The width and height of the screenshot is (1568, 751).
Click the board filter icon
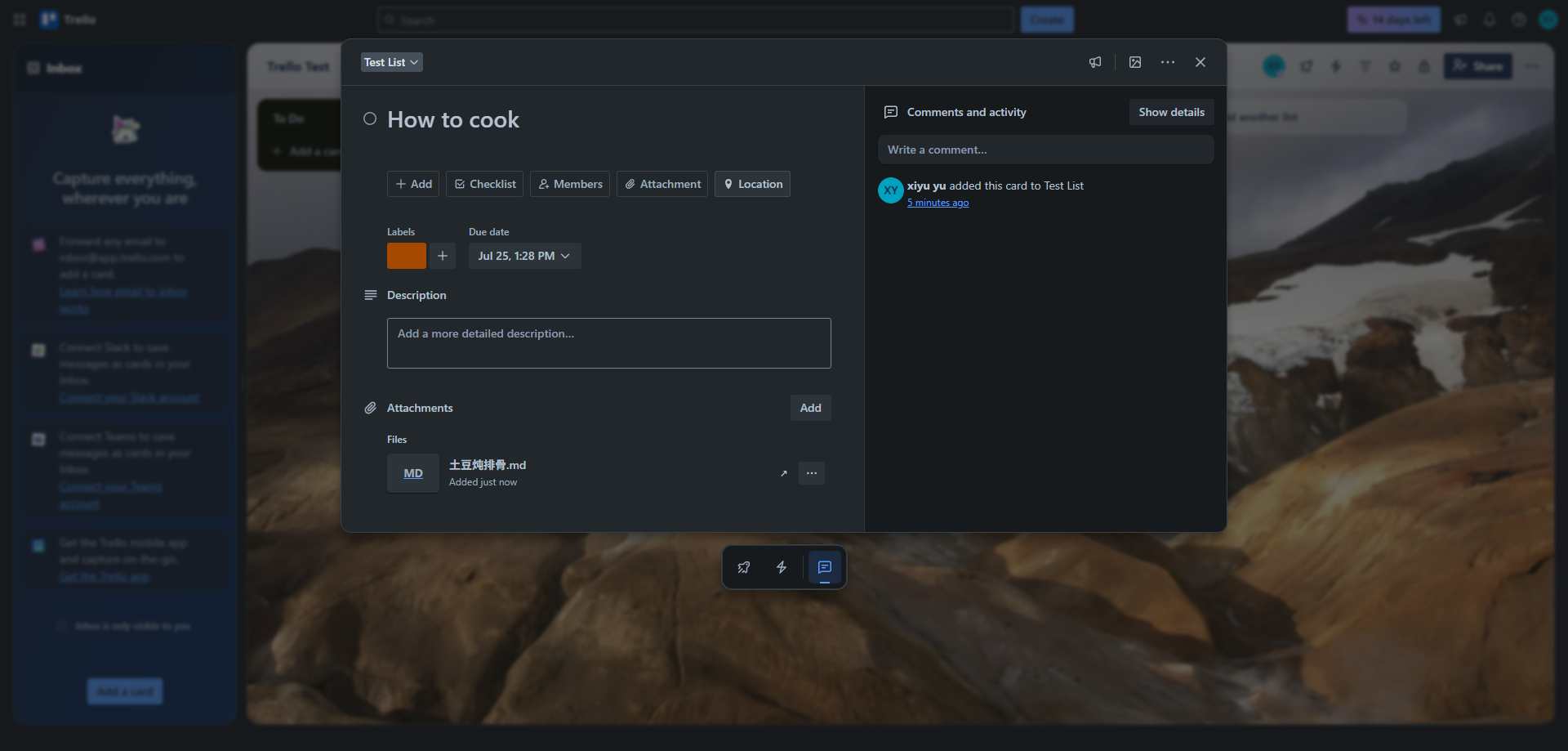(x=1365, y=66)
